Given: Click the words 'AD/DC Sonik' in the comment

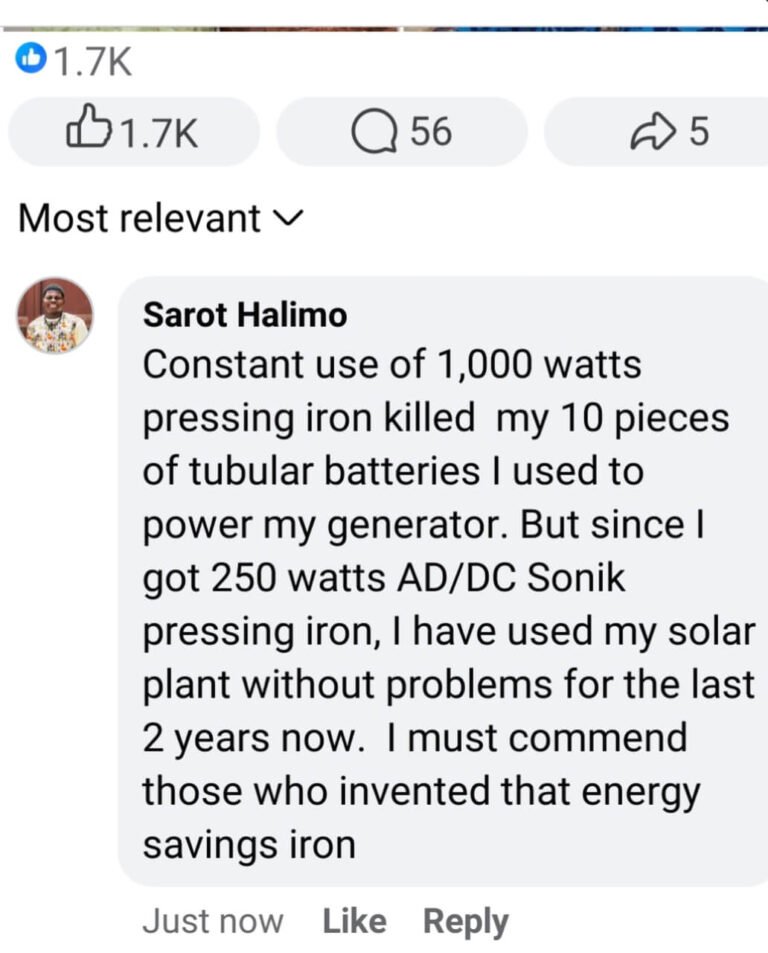Looking at the screenshot, I should (x=510, y=577).
